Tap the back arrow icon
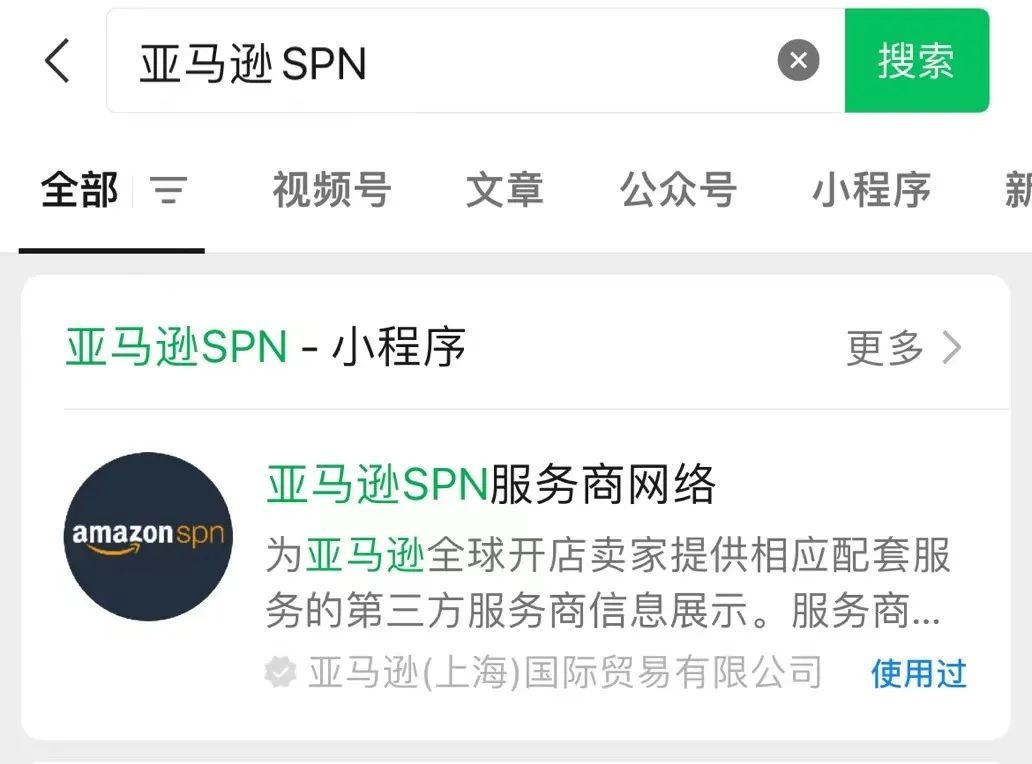 tap(57, 61)
